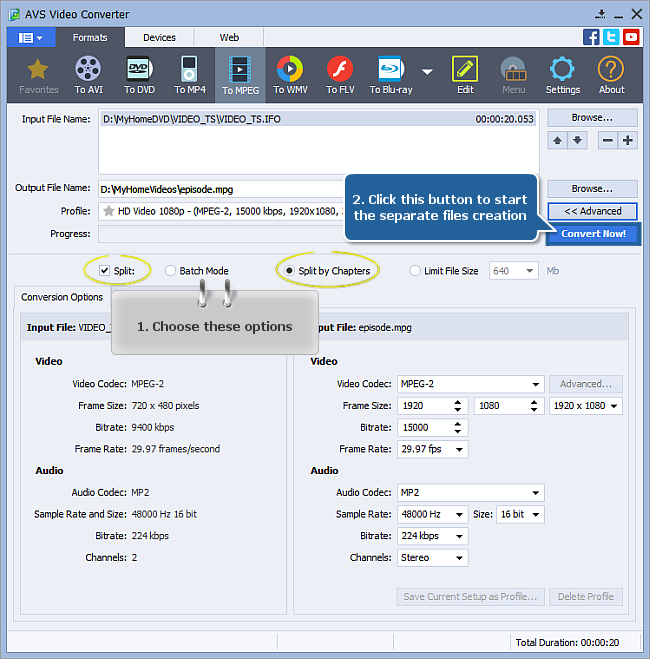The height and width of the screenshot is (659, 650).
Task: Open the Channels Stereo dropdown
Action: tap(433, 558)
